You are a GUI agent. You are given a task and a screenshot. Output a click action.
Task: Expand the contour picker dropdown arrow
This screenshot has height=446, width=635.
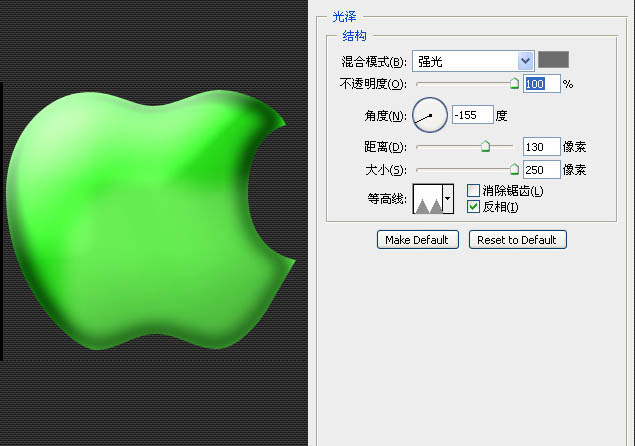pos(448,199)
